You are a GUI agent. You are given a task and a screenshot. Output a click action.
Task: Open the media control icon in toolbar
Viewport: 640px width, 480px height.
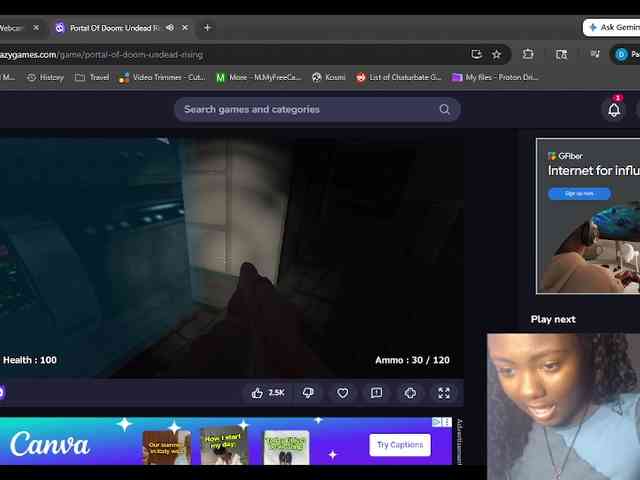595,54
